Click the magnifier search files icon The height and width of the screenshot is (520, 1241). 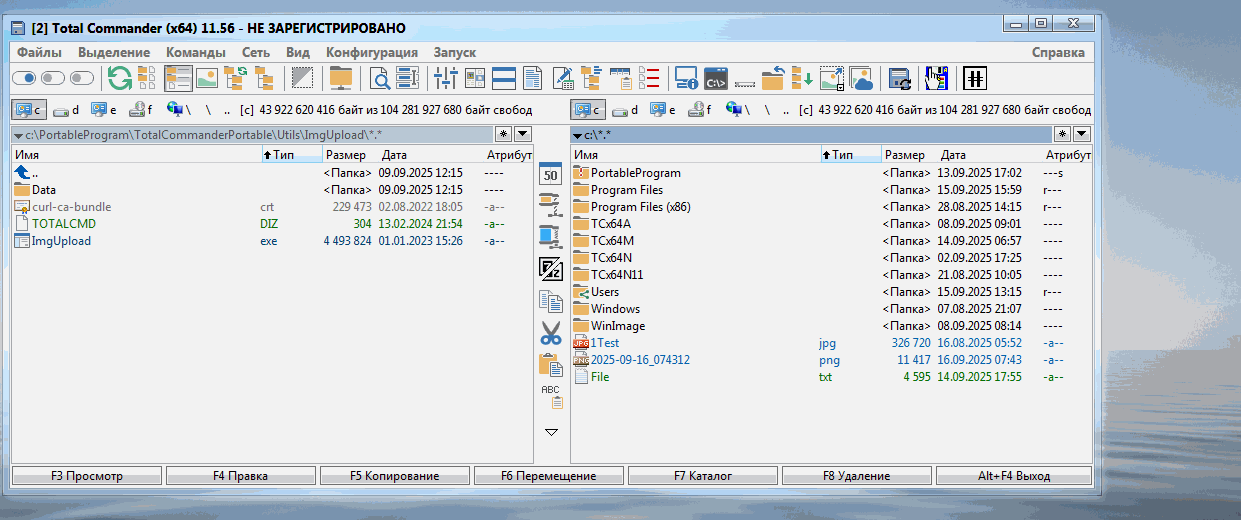[x=380, y=78]
